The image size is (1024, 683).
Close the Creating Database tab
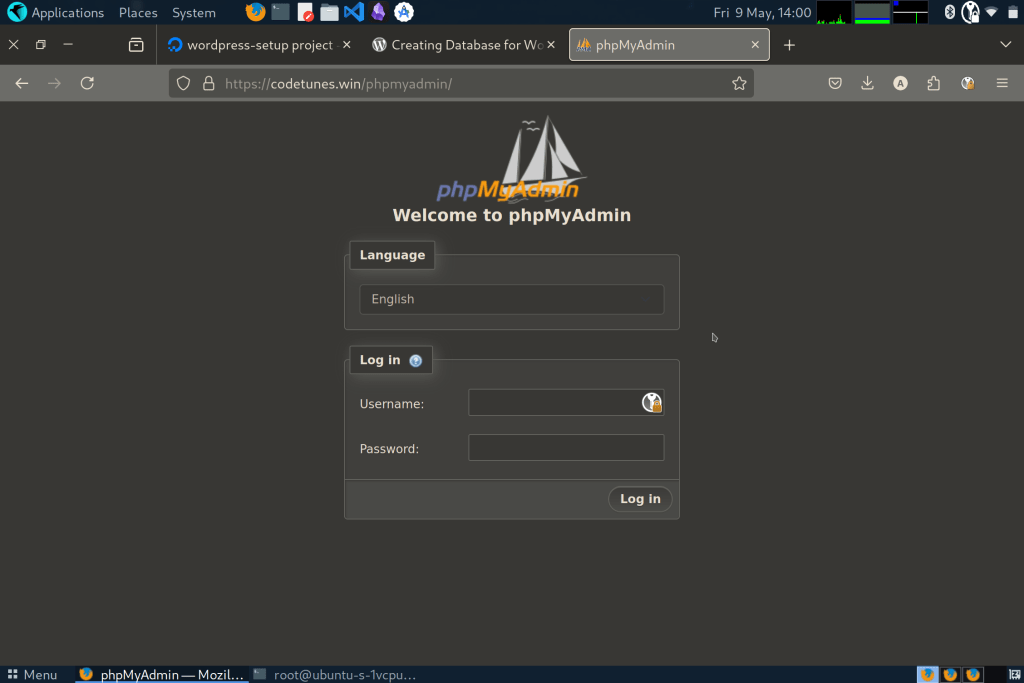point(551,44)
